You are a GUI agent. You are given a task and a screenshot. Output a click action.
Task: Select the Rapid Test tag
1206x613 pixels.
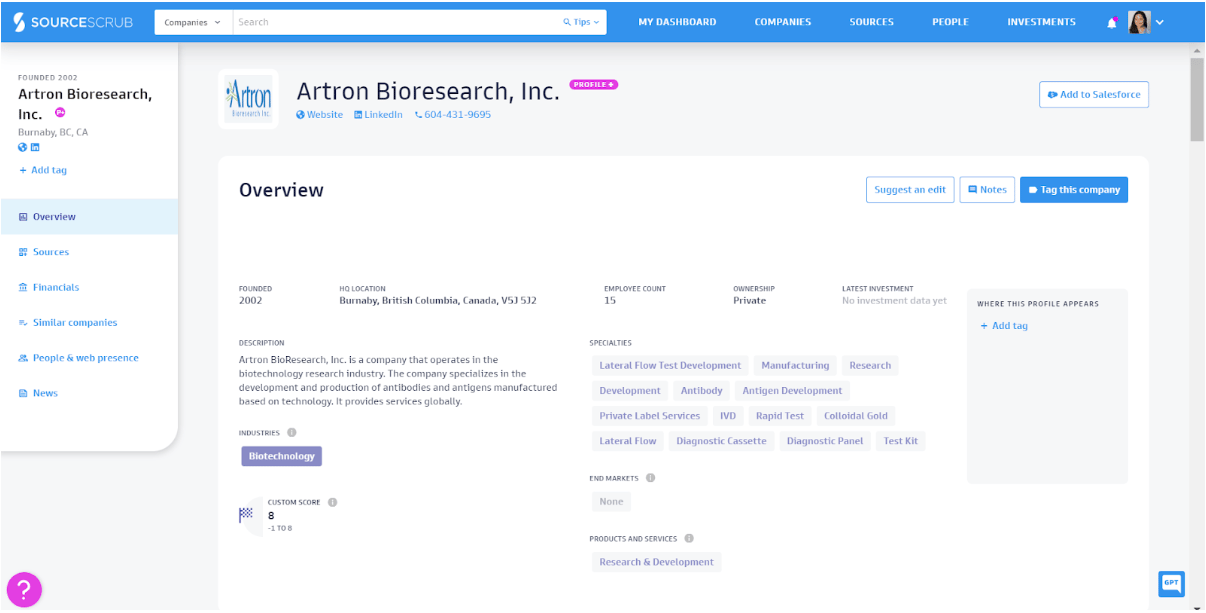point(780,416)
